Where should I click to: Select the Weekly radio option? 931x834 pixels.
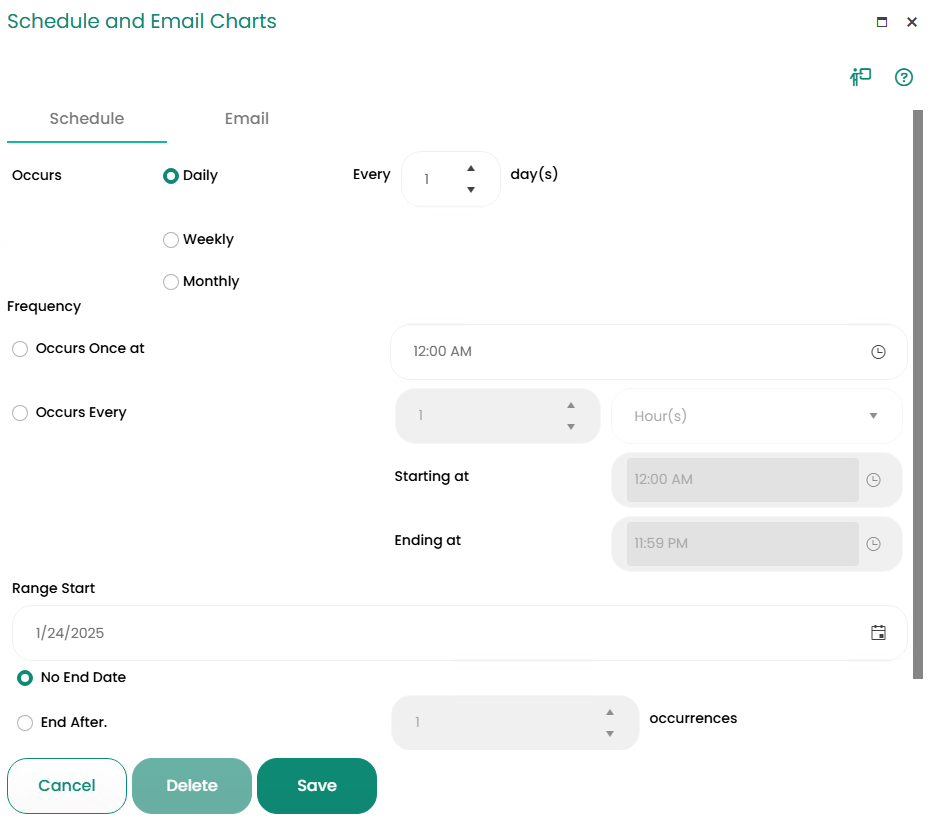point(171,240)
